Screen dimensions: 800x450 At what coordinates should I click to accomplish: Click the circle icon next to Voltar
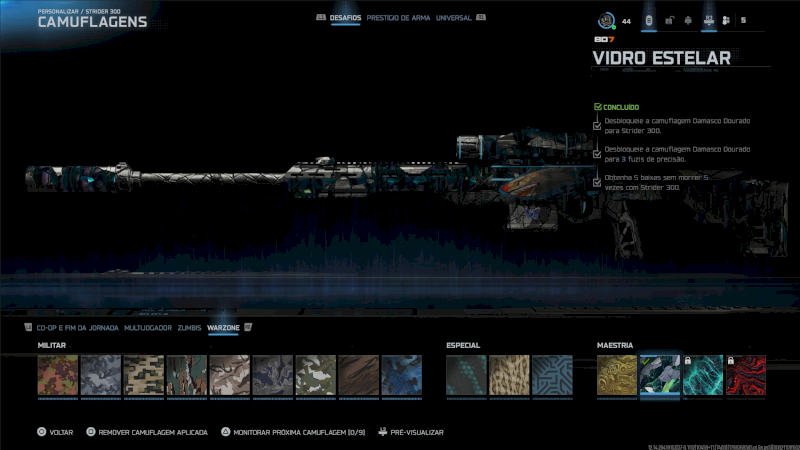[x=41, y=432]
